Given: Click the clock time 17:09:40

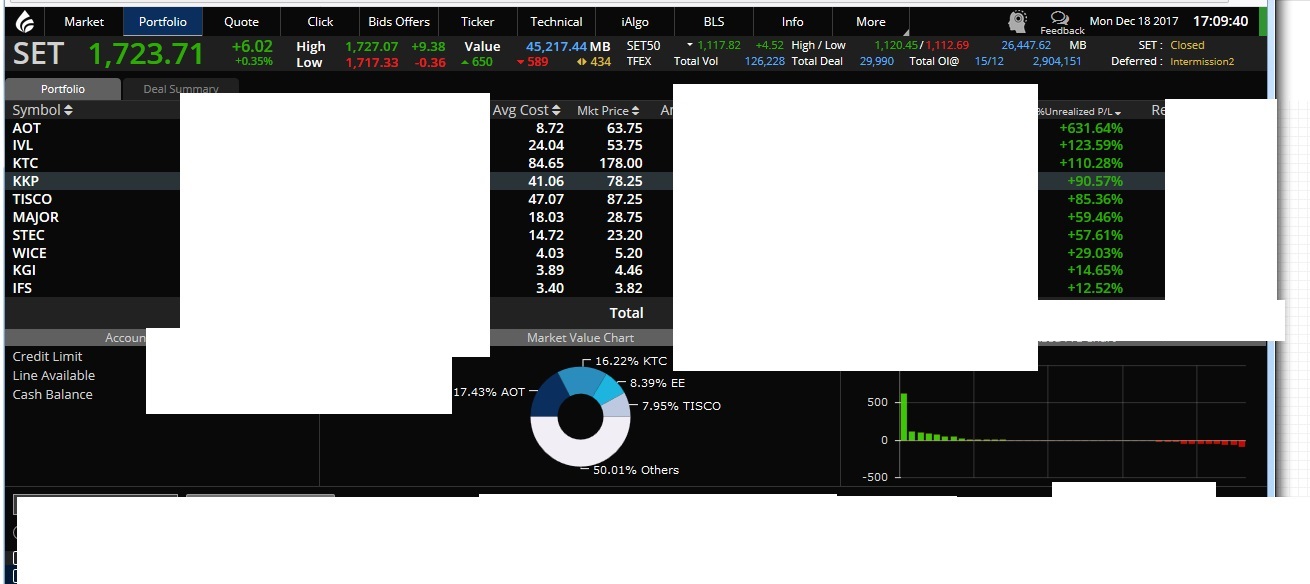Looking at the screenshot, I should 1220,21.
